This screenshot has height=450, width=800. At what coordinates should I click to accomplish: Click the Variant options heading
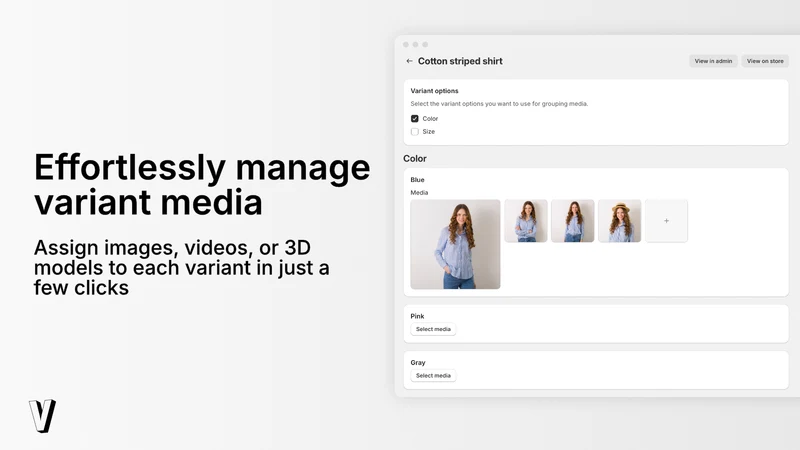tap(434, 91)
